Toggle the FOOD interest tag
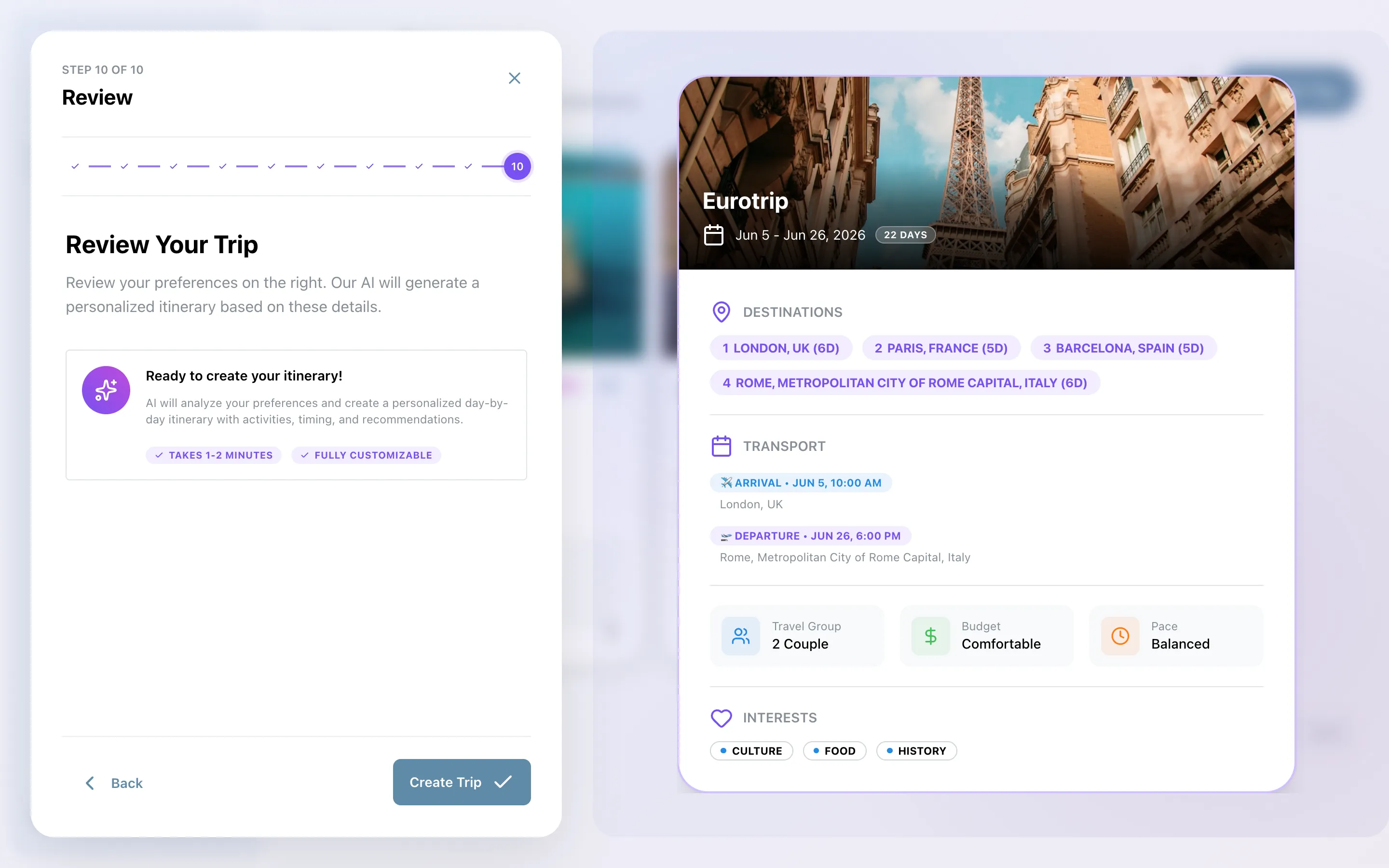The image size is (1389, 868). [834, 750]
